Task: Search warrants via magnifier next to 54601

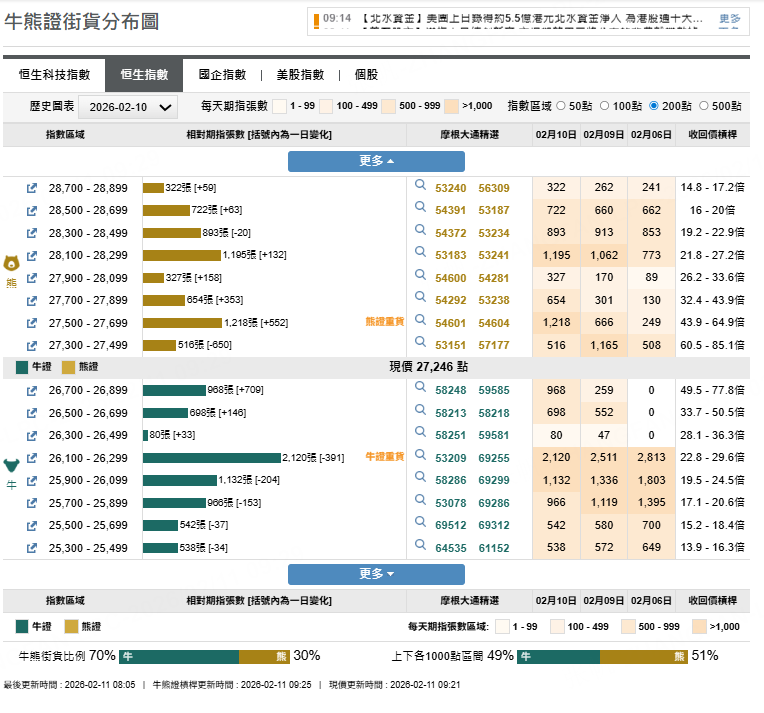Action: [420, 322]
